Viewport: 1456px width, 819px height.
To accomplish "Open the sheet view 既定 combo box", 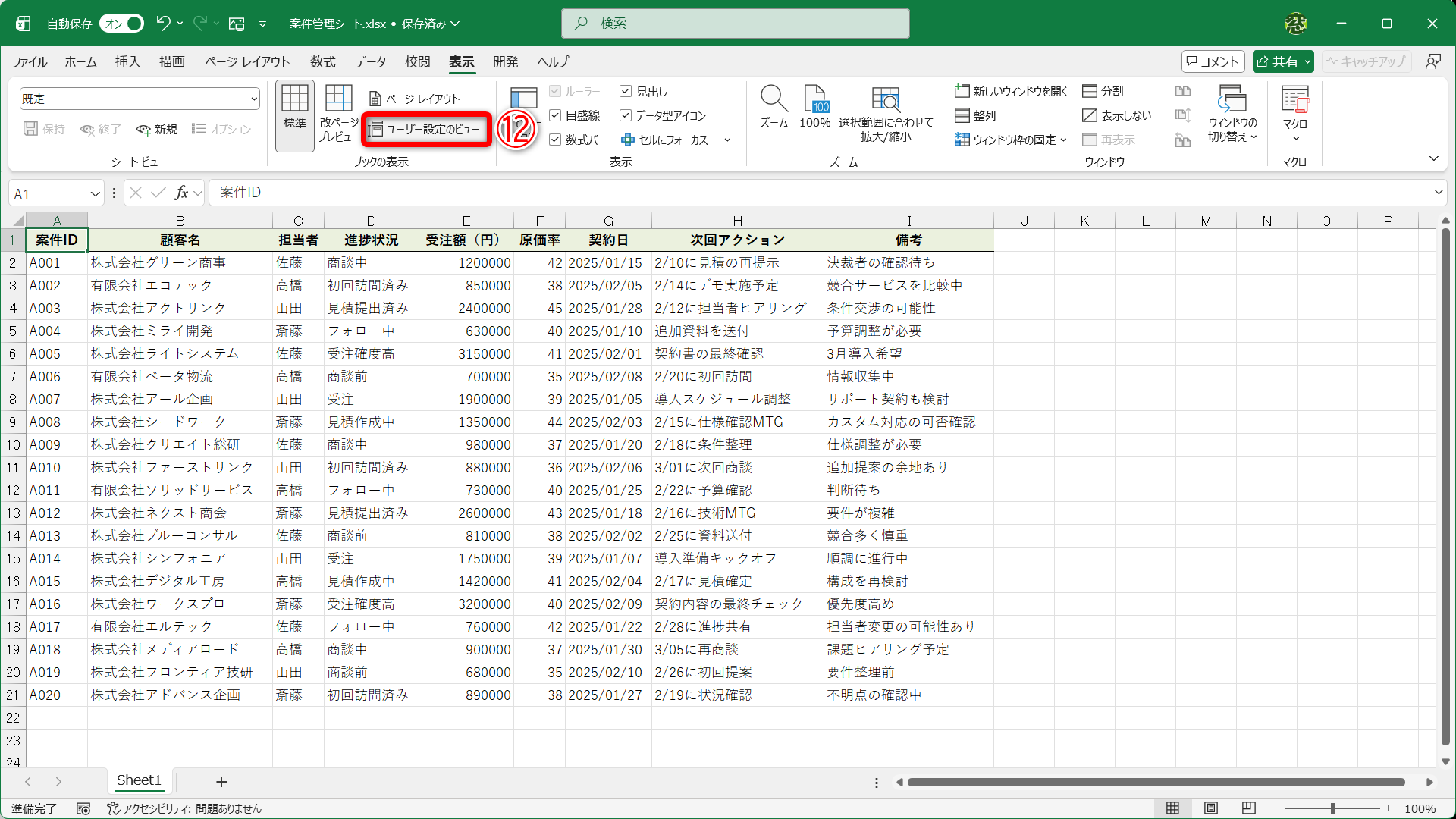I will pyautogui.click(x=140, y=99).
